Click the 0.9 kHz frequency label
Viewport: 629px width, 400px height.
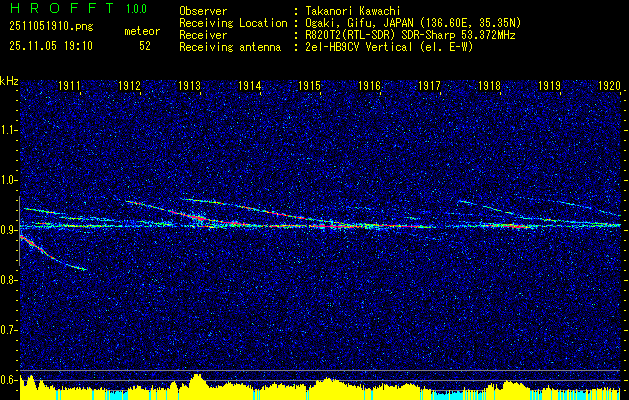click(x=9, y=230)
